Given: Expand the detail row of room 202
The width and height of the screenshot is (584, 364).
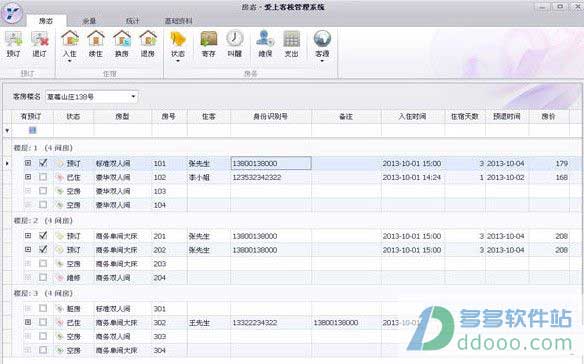Looking at the screenshot, I should [28, 249].
